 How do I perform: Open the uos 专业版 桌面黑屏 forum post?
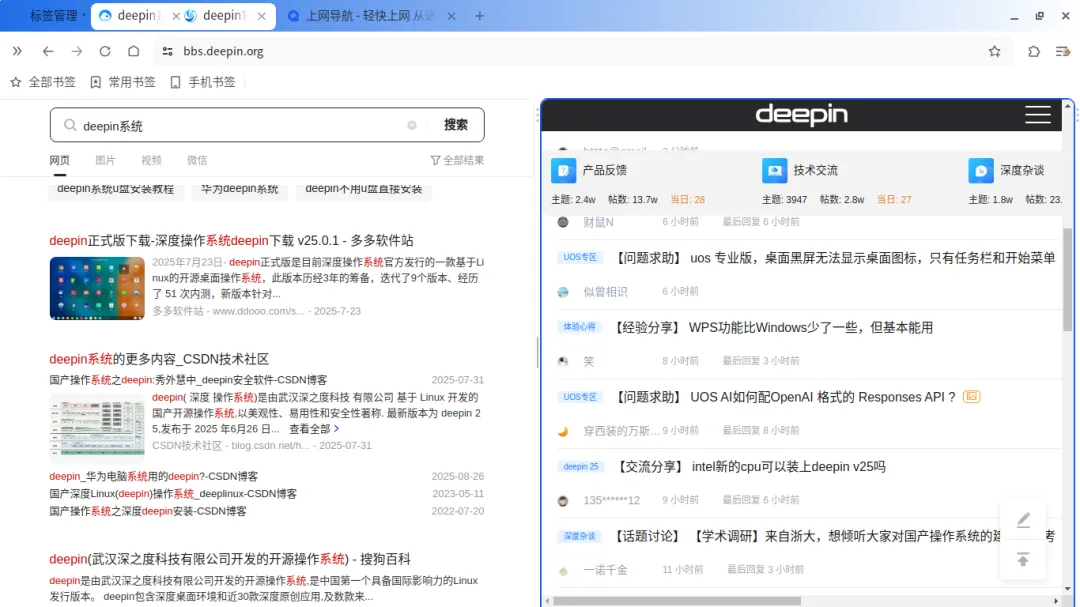(x=833, y=258)
